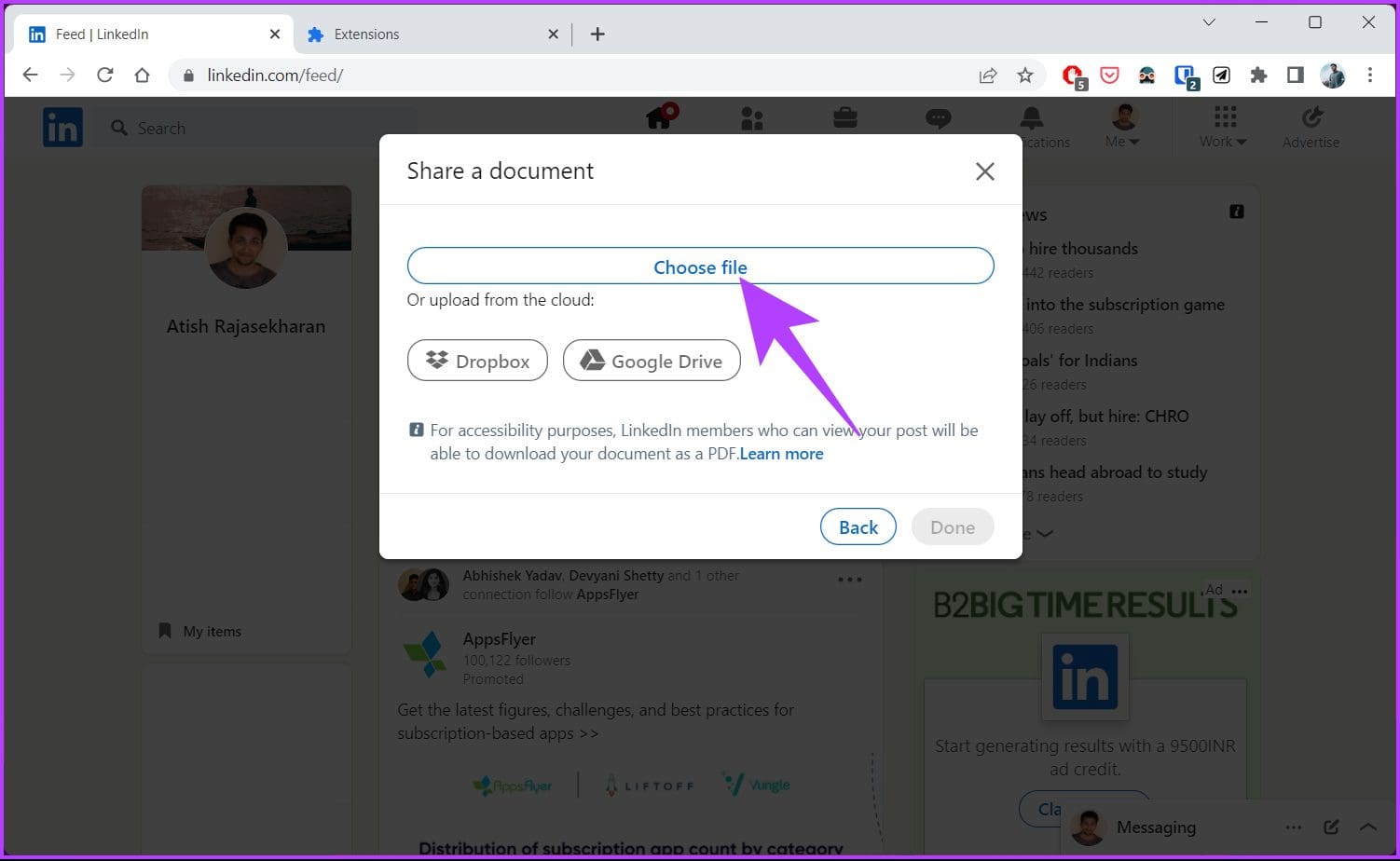Open news item about subscription game
The image size is (1400, 861).
tap(1125, 305)
